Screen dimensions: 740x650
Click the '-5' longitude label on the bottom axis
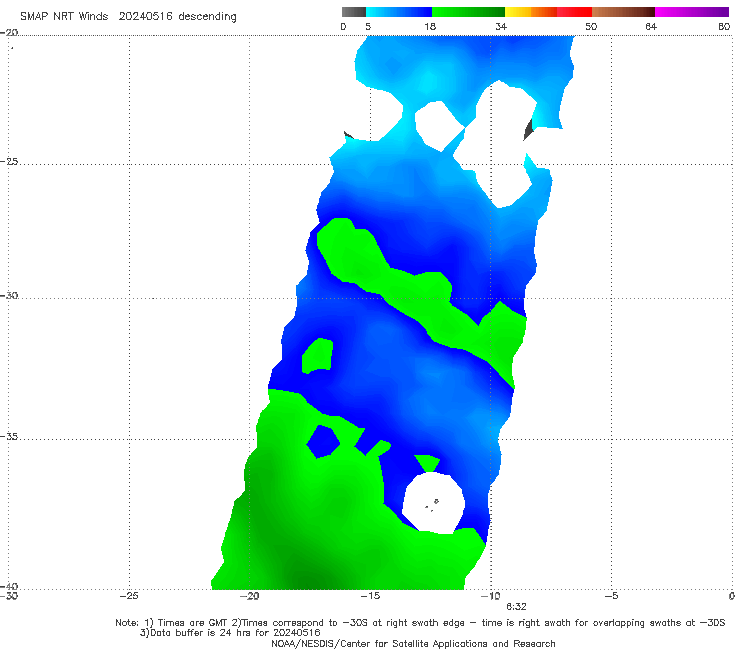pyautogui.click(x=611, y=596)
